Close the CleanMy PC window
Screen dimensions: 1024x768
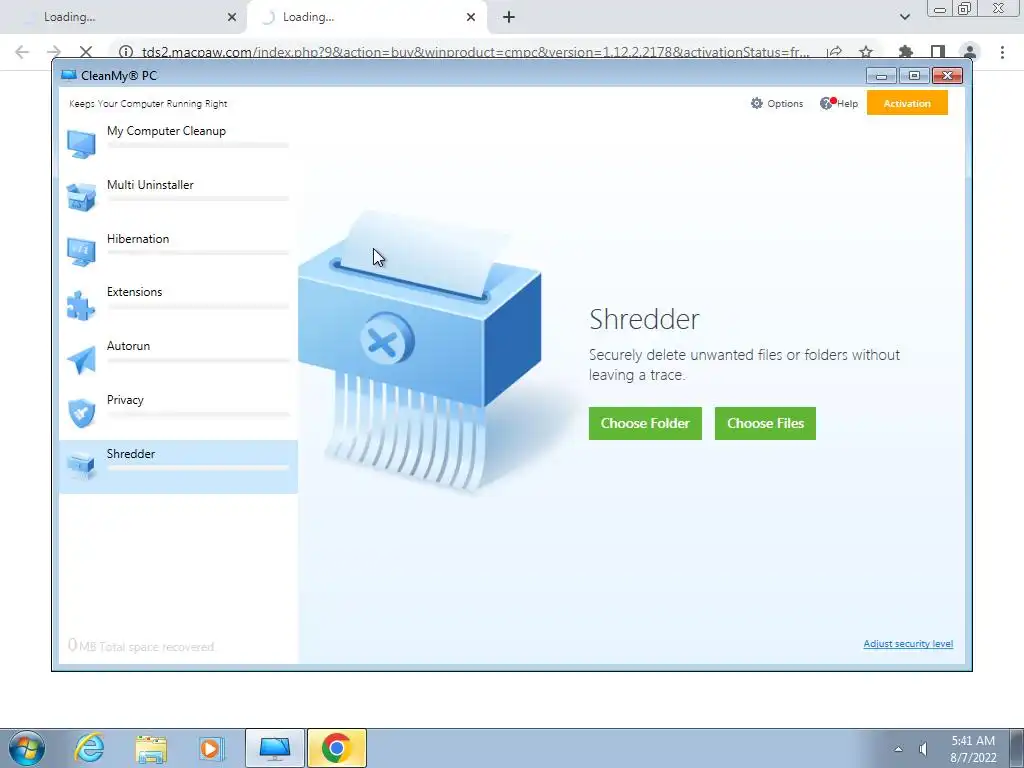(948, 76)
